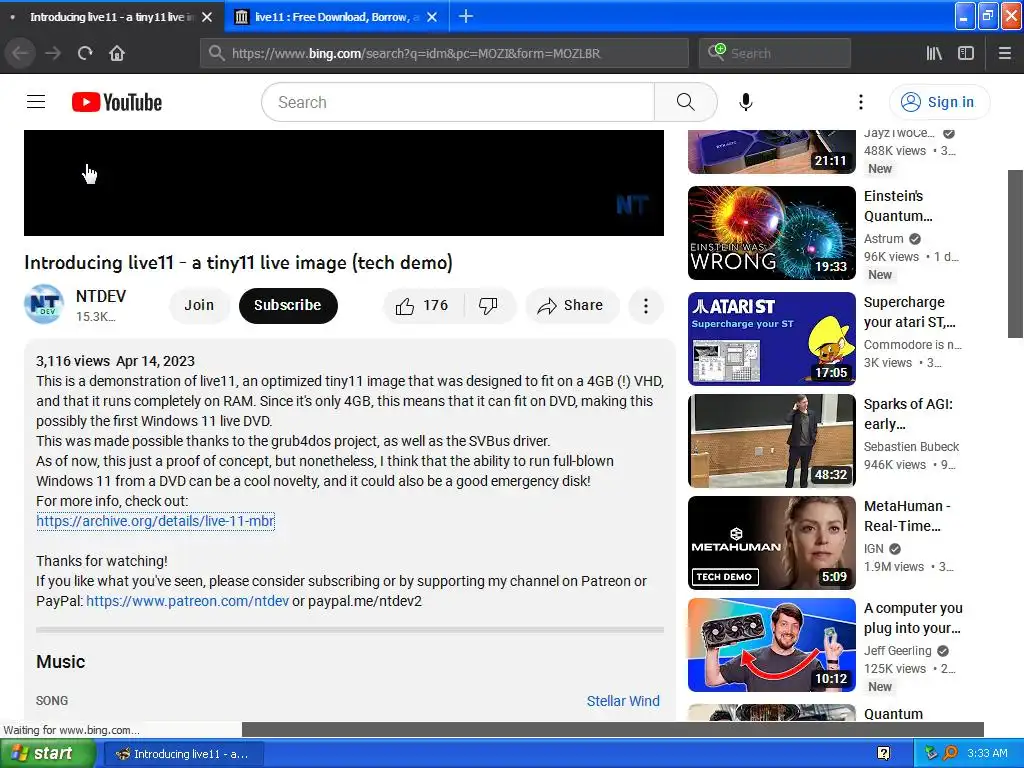Click the Share button
Viewport: 1024px width, 768px height.
click(x=570, y=306)
